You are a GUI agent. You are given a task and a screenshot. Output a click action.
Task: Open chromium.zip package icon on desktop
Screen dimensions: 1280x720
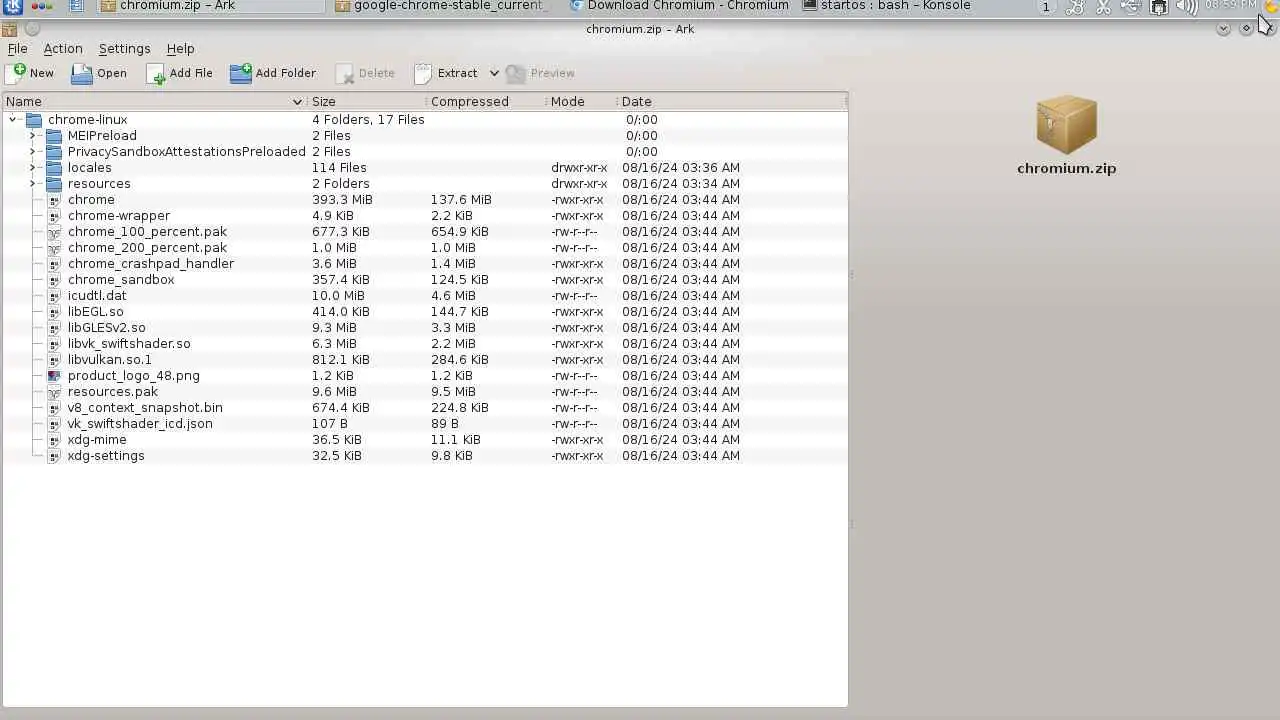(1066, 124)
